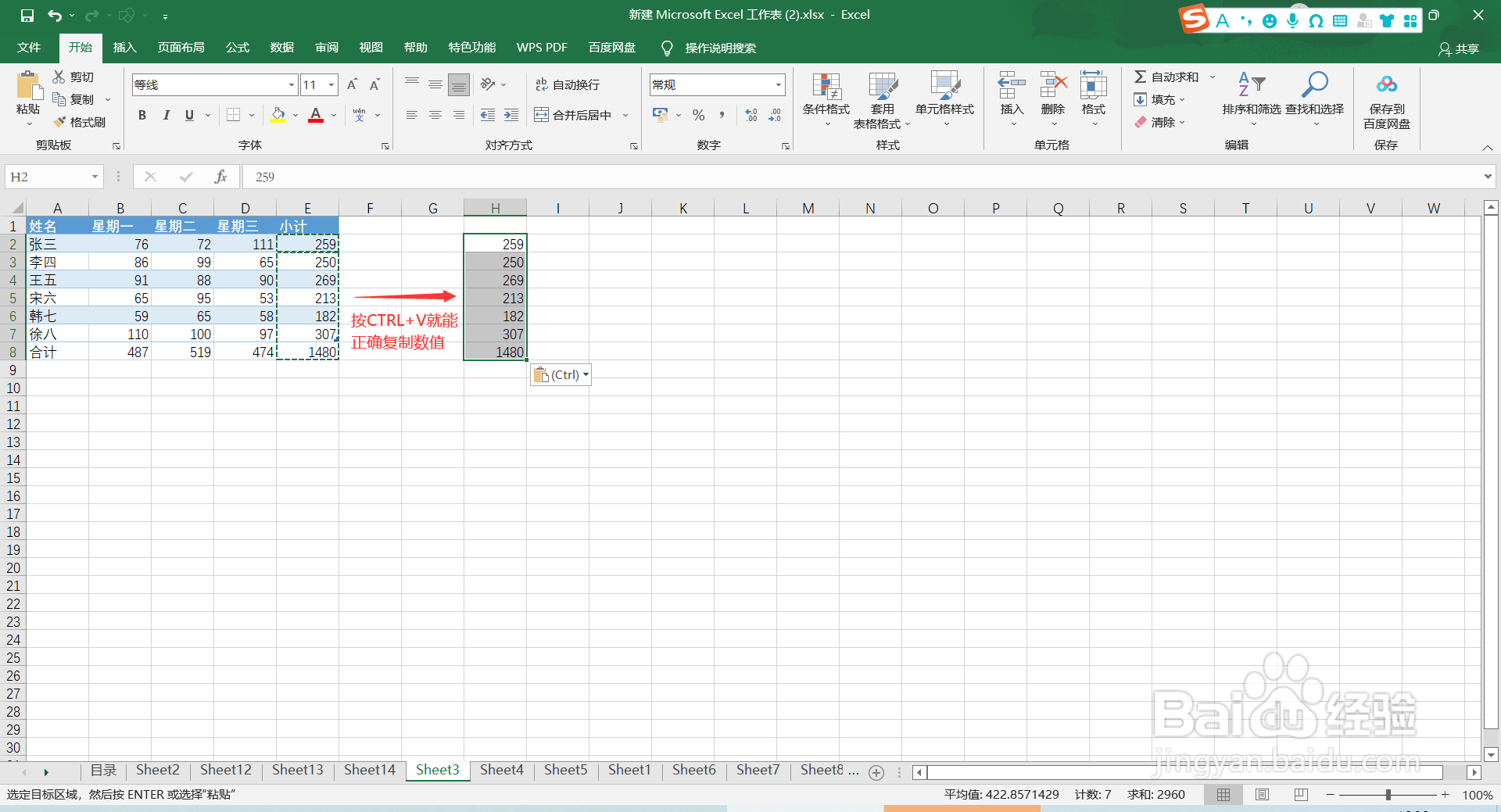Apply percent style with the % icon
1501x812 pixels.
pos(698,115)
